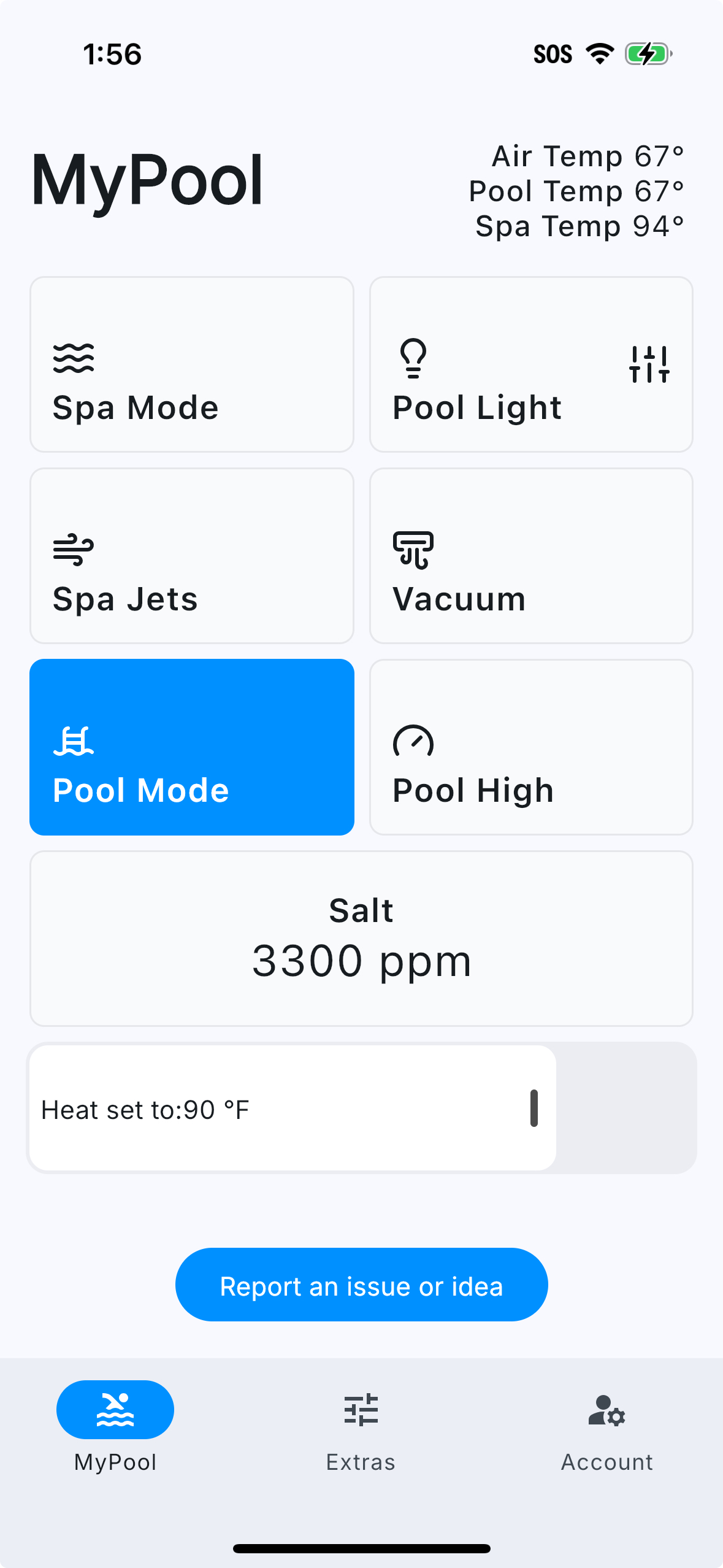Switch the Vacuum tile on
The width and height of the screenshot is (723, 1568).
click(x=531, y=556)
